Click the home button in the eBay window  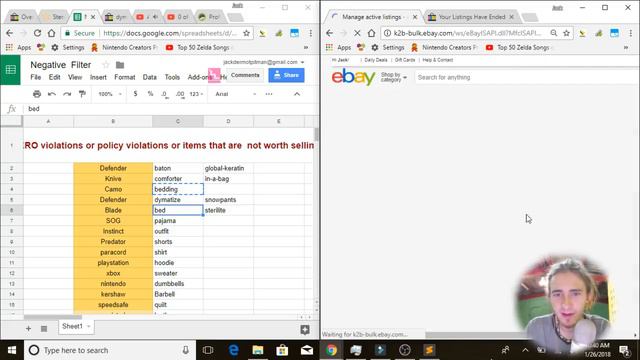[371, 33]
